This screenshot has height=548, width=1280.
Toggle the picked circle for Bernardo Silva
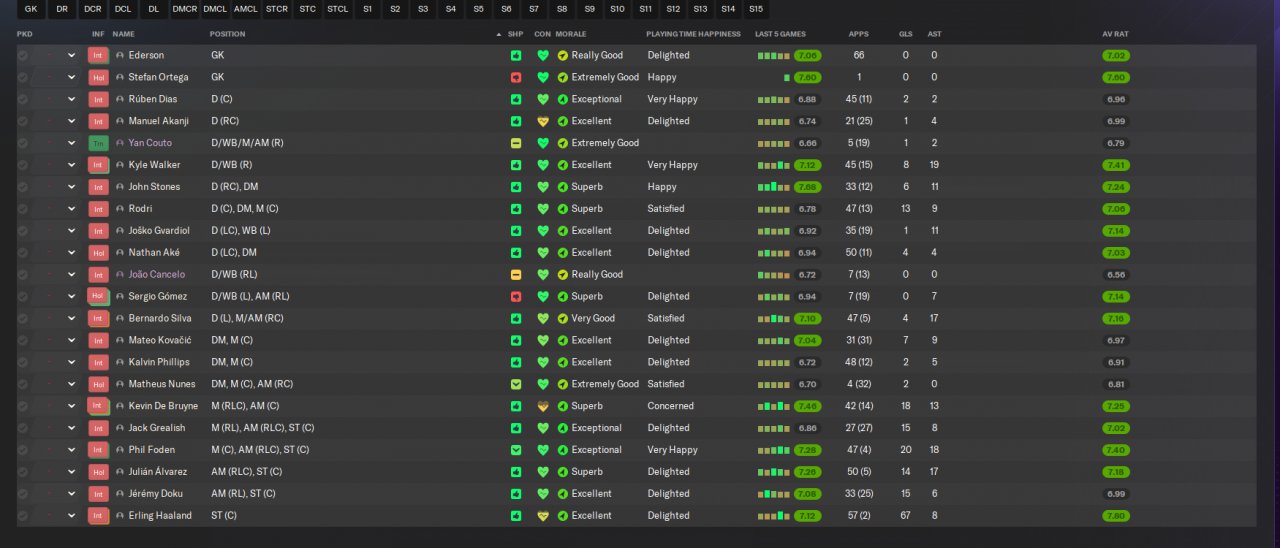tap(23, 318)
